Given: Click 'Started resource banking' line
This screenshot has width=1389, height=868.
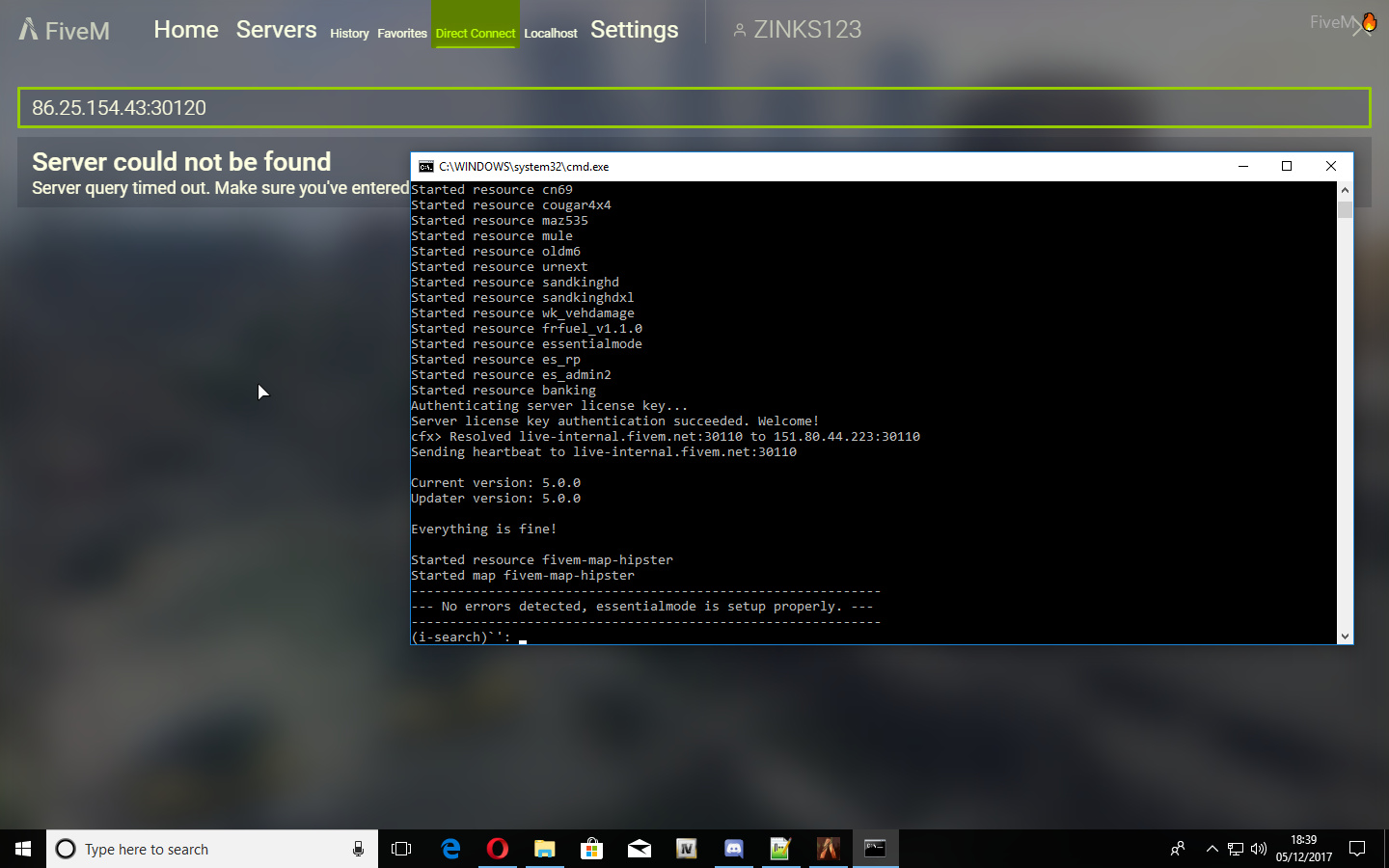Looking at the screenshot, I should pos(504,390).
